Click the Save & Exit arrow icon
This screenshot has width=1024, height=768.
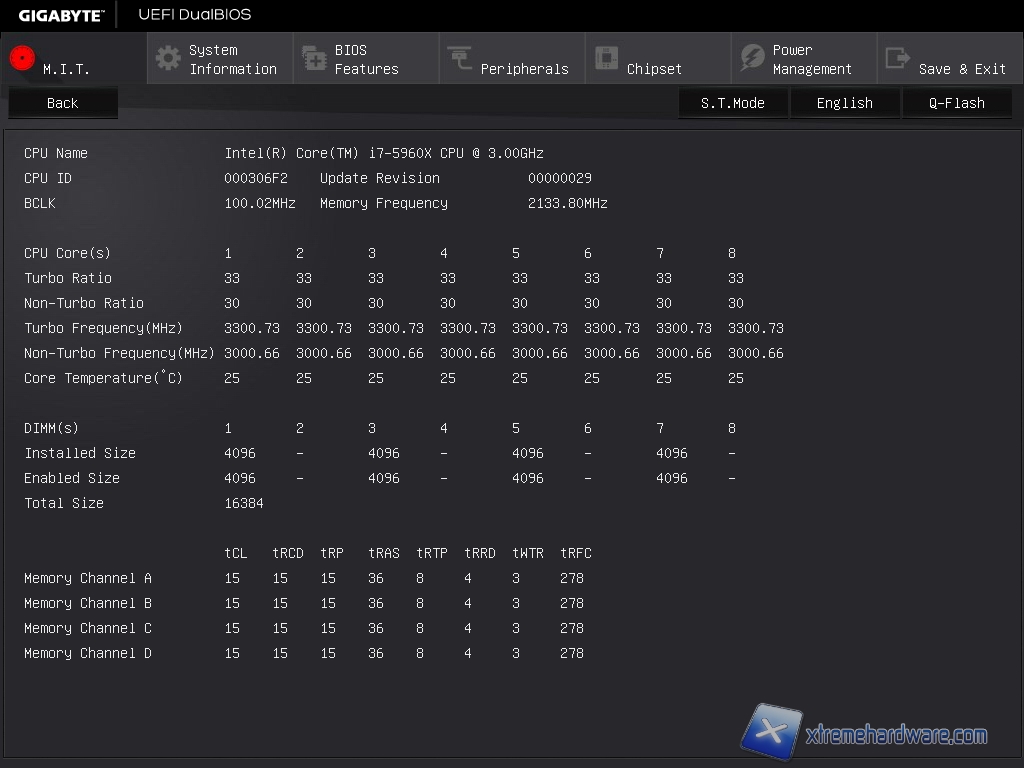898,59
